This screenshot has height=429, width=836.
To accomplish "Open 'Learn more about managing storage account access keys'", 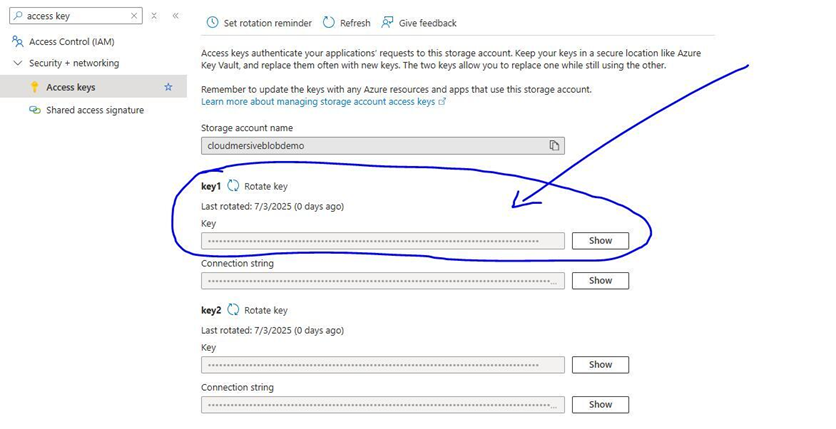I will pyautogui.click(x=318, y=101).
